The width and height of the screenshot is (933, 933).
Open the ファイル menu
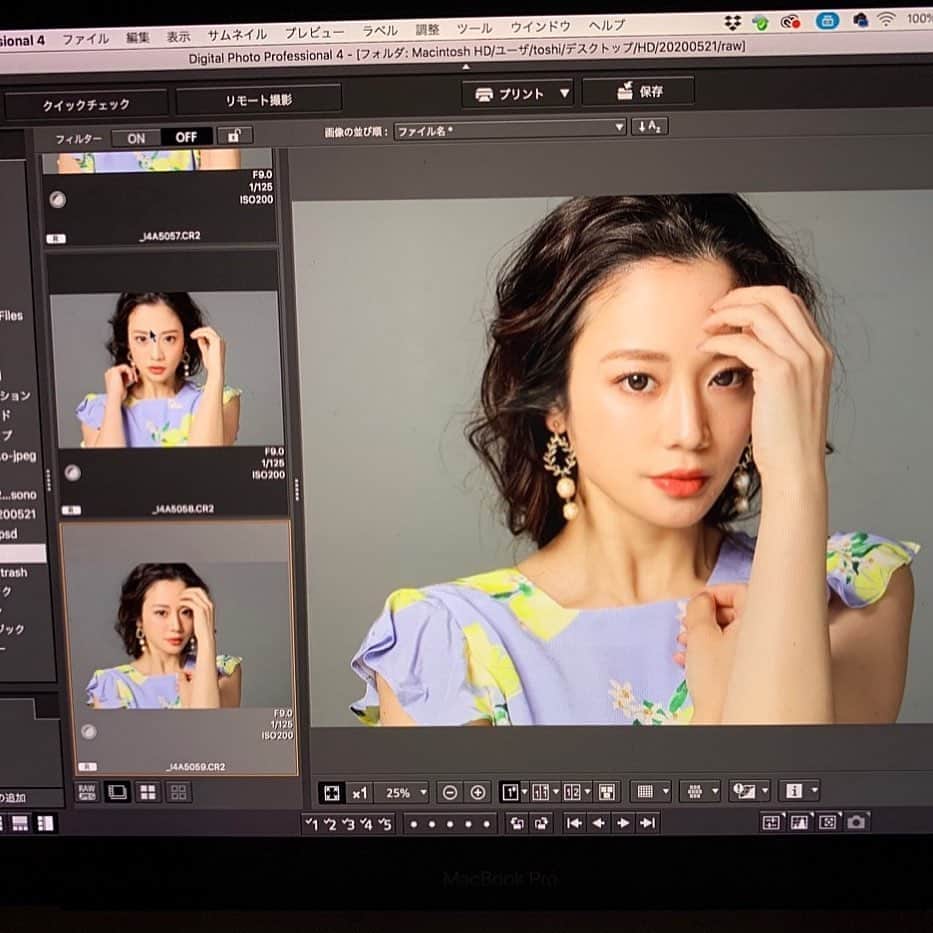click(x=86, y=39)
